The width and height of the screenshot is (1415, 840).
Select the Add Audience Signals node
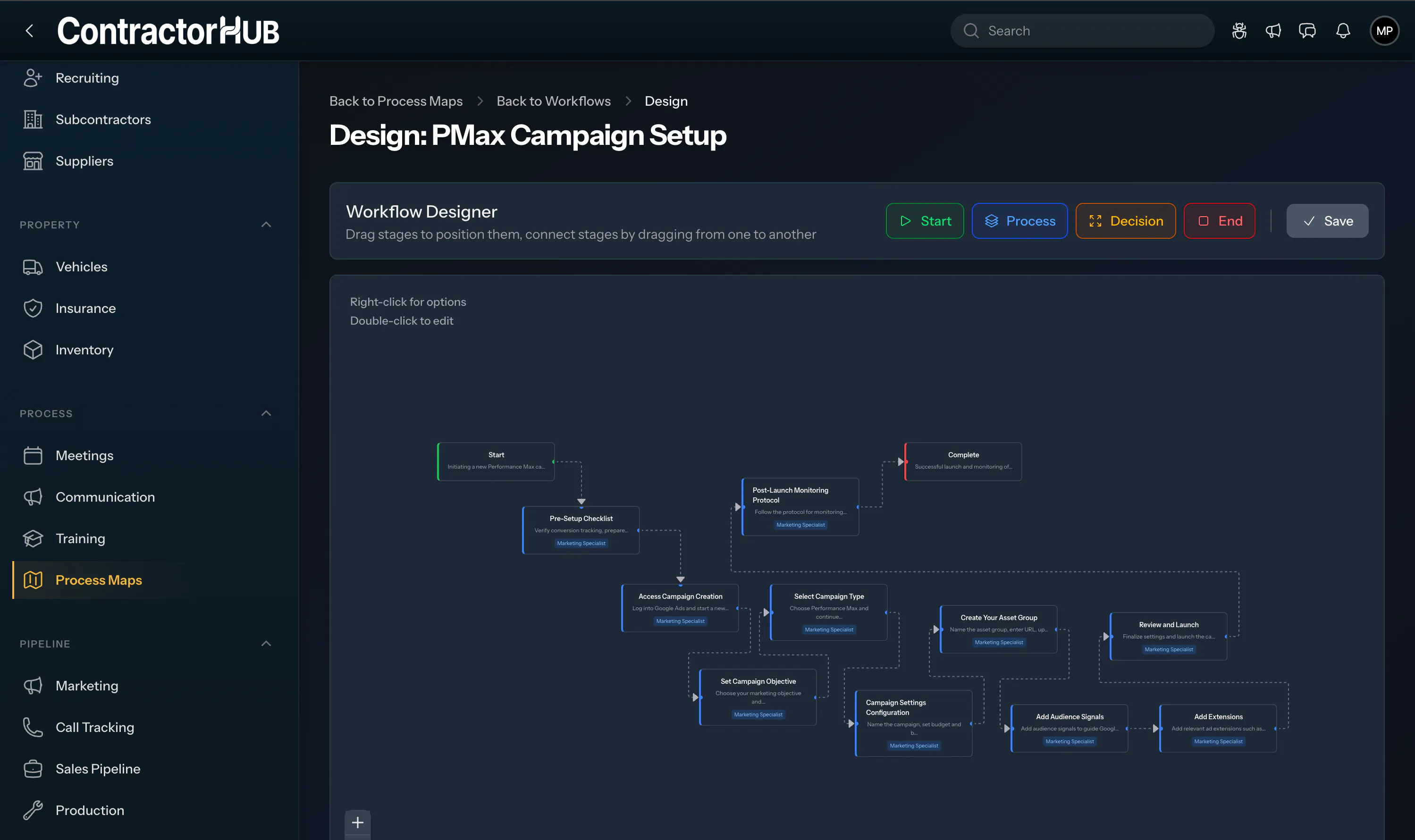pos(1069,728)
